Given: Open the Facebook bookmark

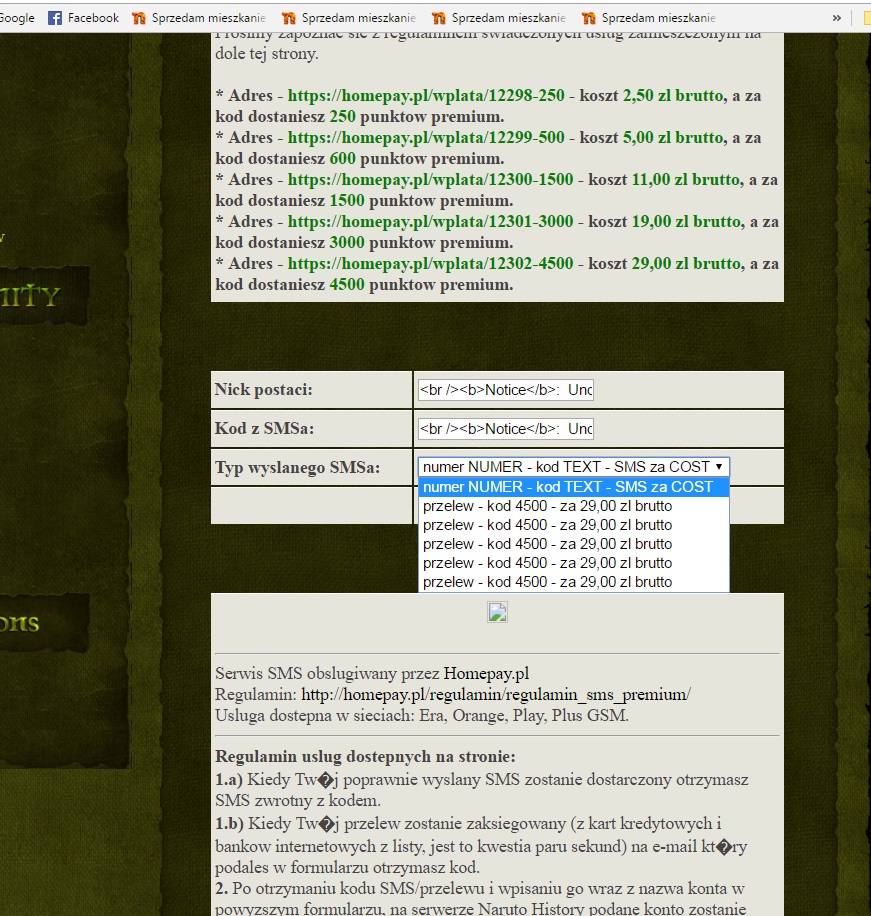Looking at the screenshot, I should coord(84,18).
